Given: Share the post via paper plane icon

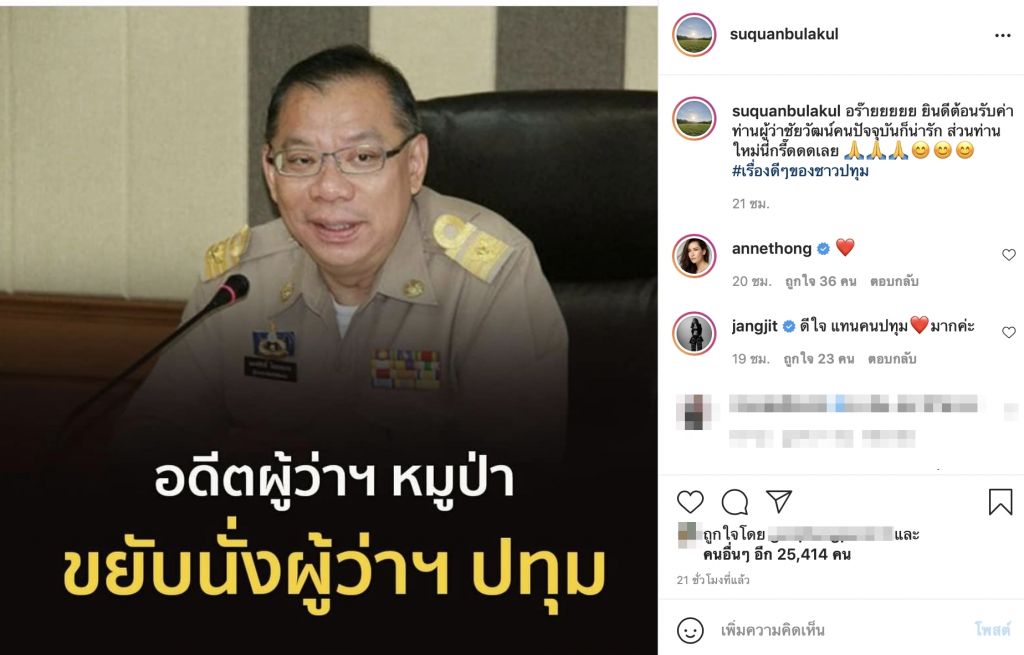Looking at the screenshot, I should click(779, 501).
